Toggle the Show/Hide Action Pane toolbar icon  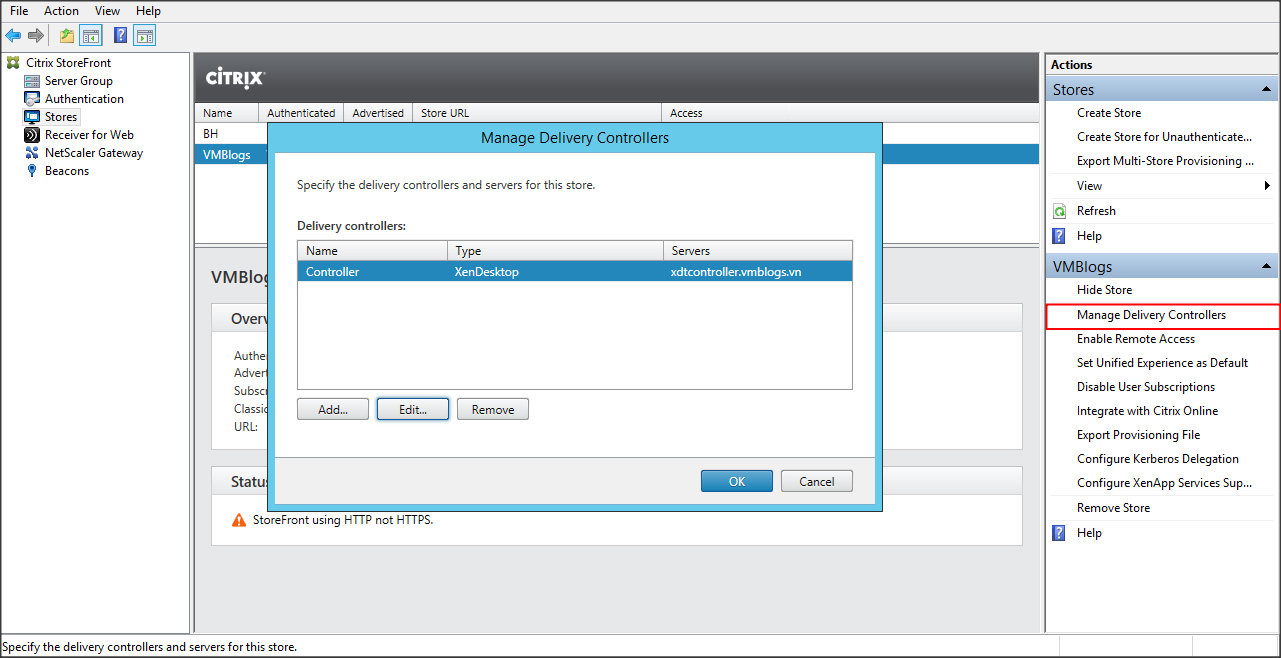(145, 36)
